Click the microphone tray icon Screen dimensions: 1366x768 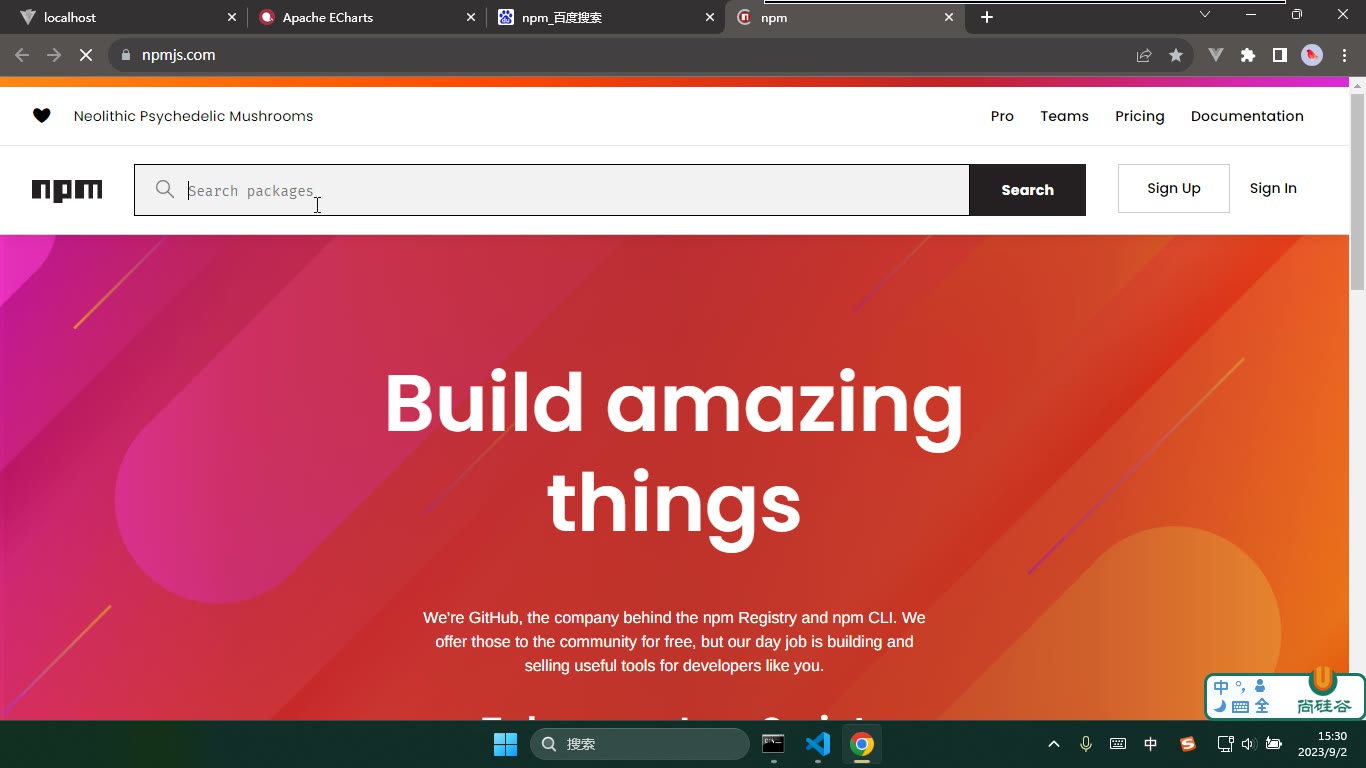[x=1086, y=744]
